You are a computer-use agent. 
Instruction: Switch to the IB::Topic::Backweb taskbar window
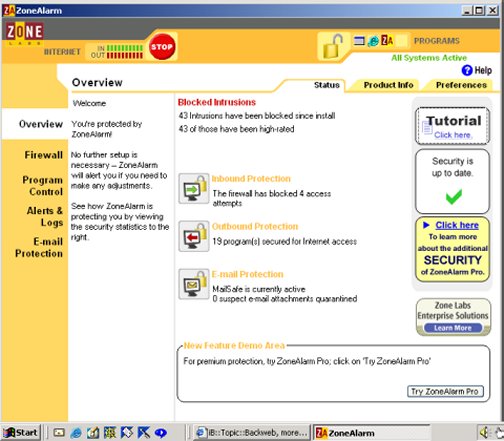251,433
